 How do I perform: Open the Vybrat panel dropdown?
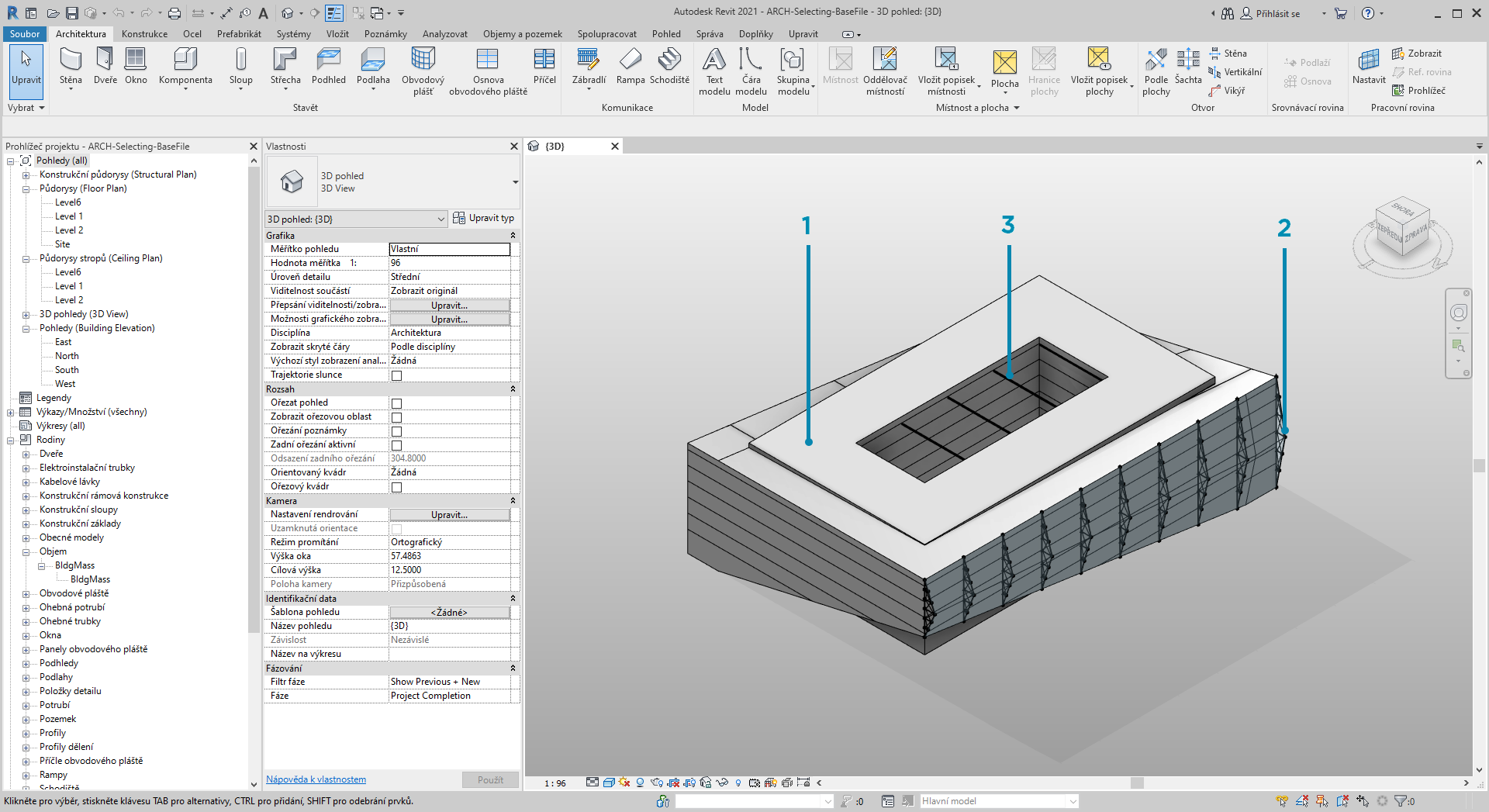coord(26,108)
